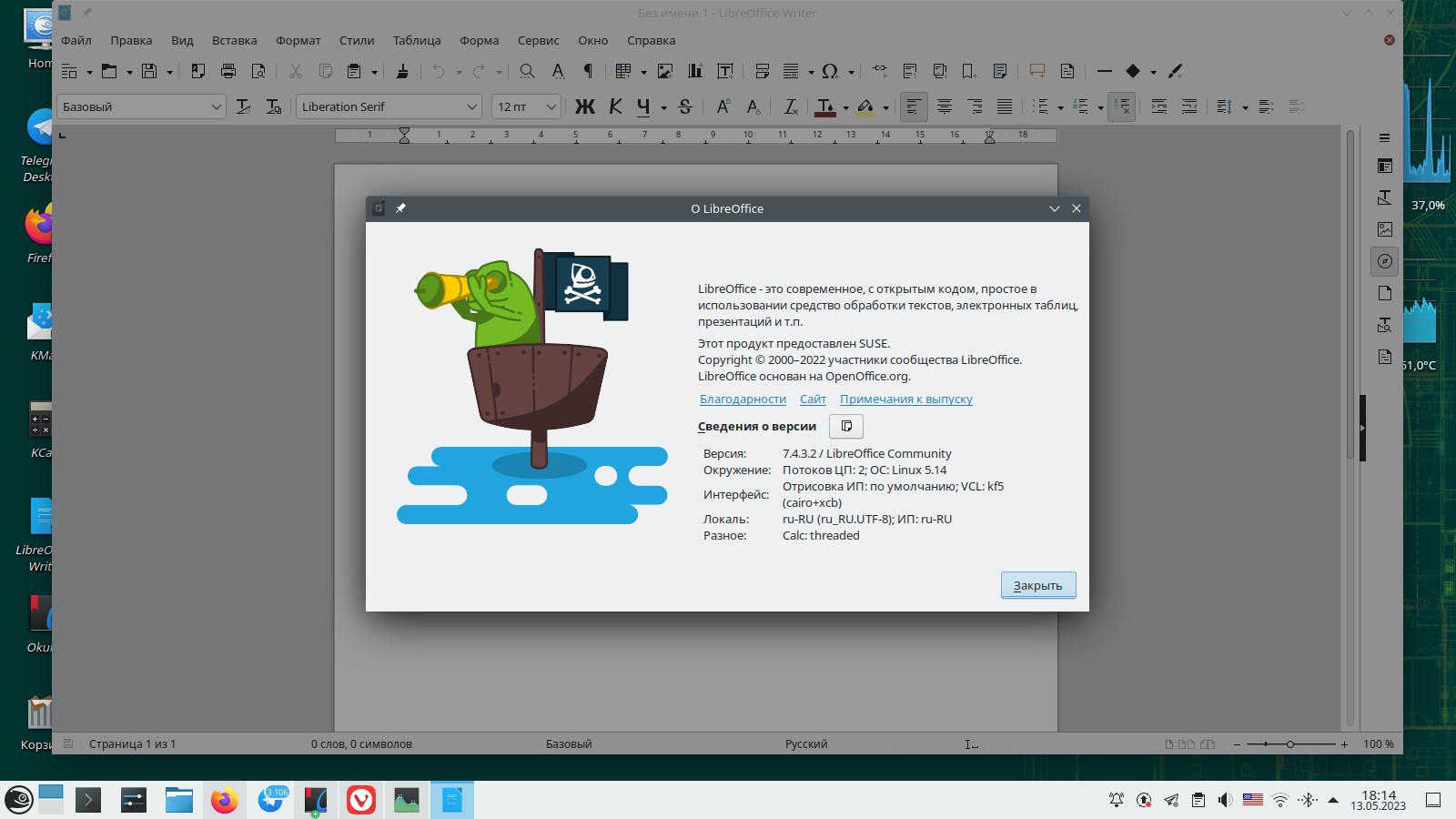The width and height of the screenshot is (1456, 819).
Task: Open the Таблица menu
Action: 417,40
